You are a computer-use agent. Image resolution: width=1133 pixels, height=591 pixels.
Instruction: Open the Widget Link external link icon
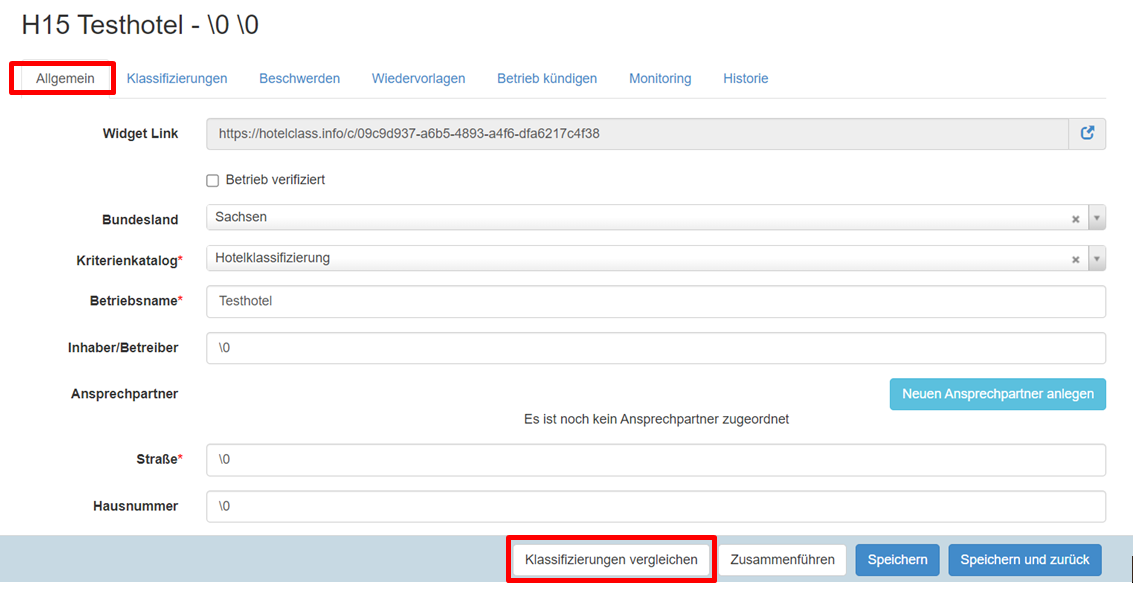click(x=1087, y=133)
